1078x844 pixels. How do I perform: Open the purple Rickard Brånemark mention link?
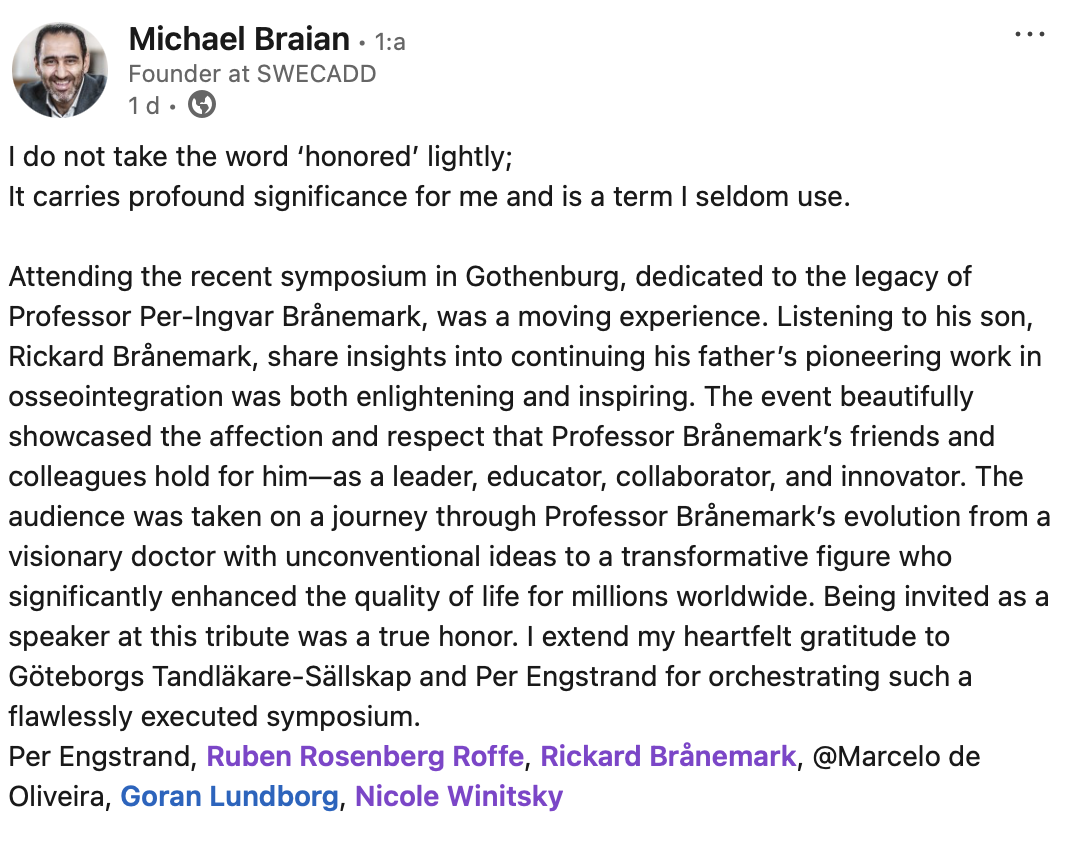668,757
